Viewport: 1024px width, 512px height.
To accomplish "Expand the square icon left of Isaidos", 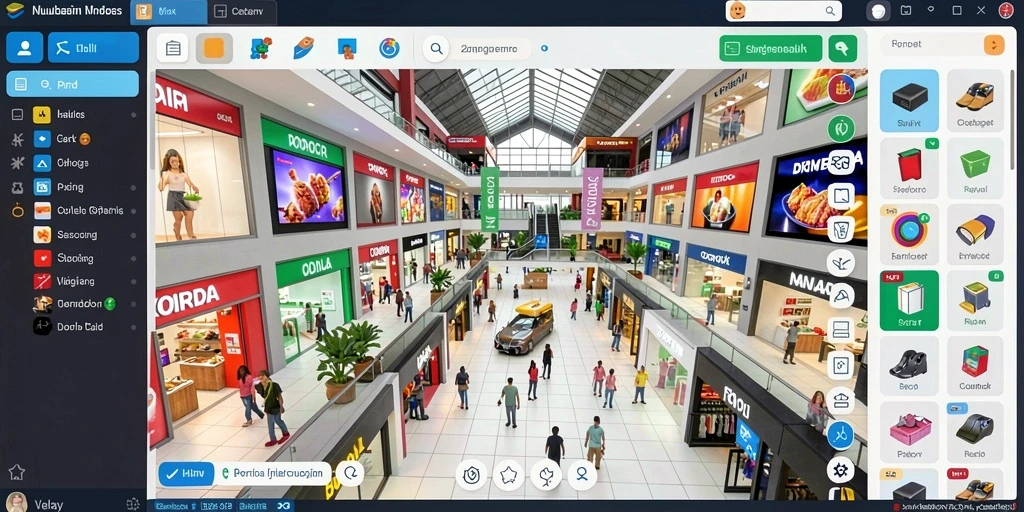I will click(x=18, y=115).
